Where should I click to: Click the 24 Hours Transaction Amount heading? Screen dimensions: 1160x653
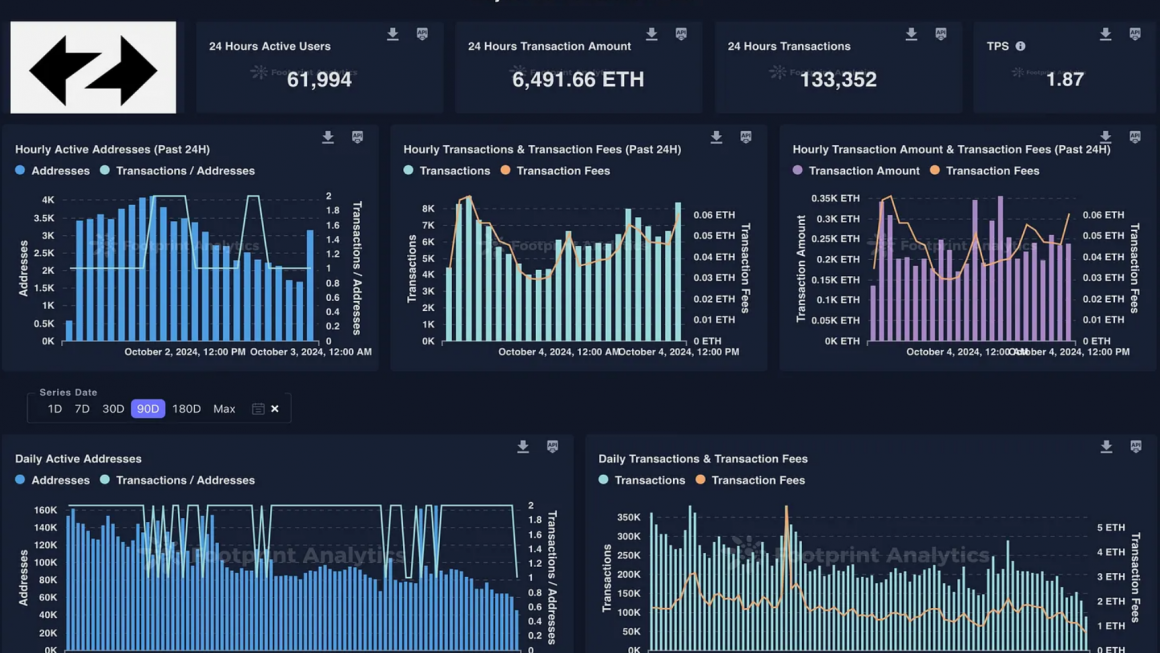[x=550, y=47]
